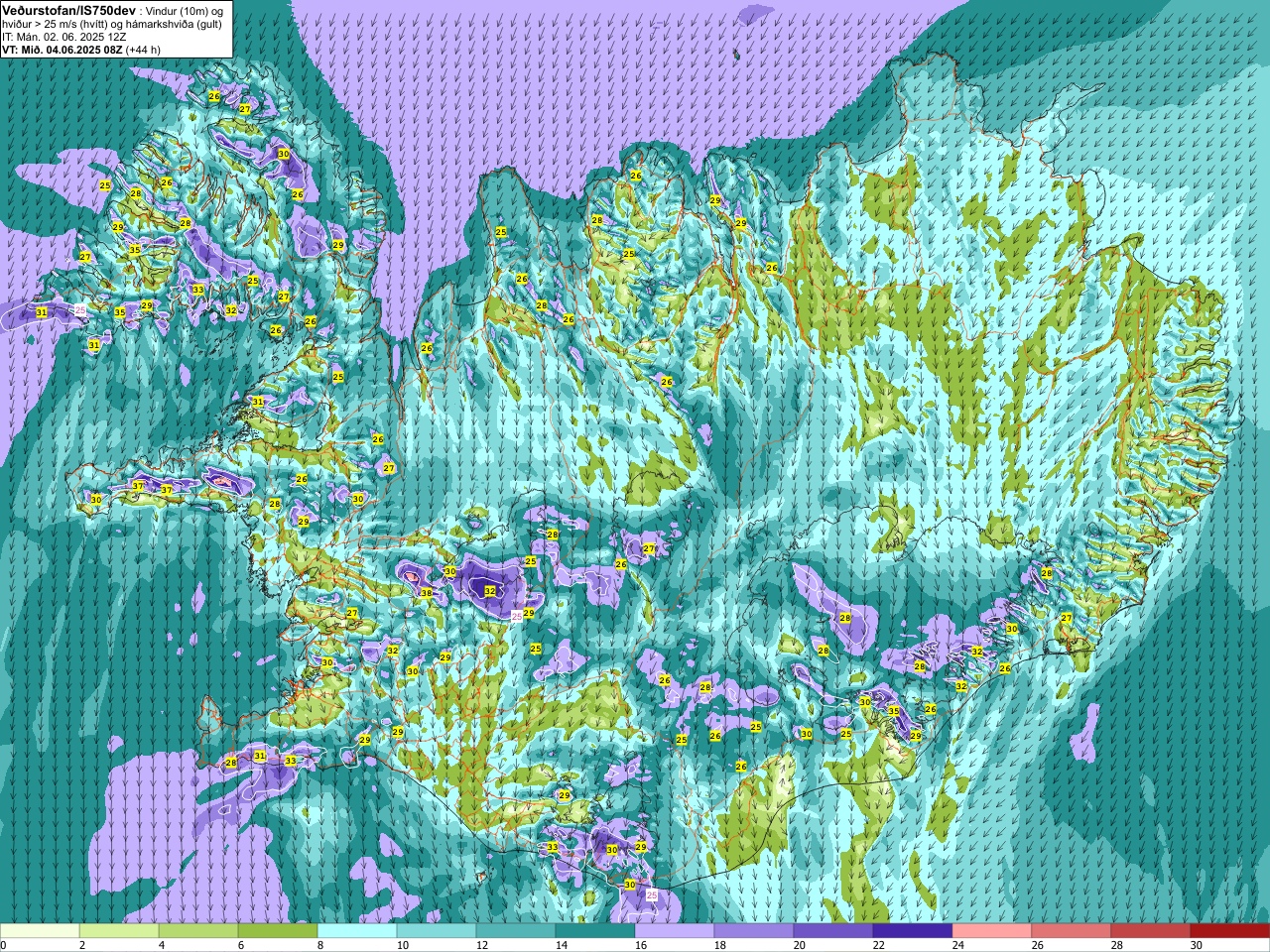Select the olive green 6–8 legend swatch

point(278,931)
